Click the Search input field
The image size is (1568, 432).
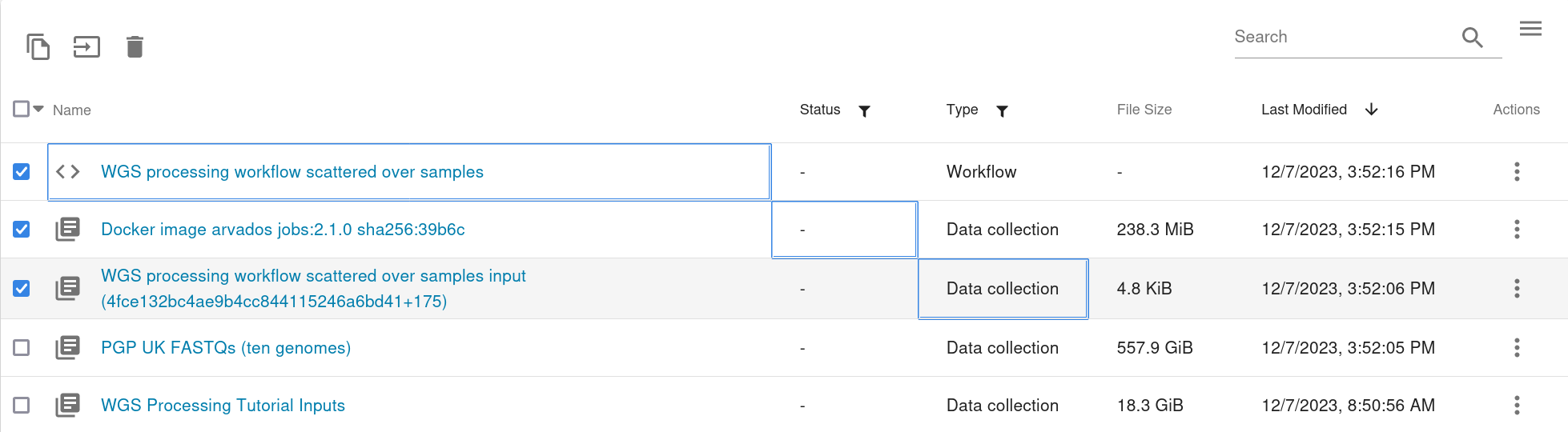1345,37
